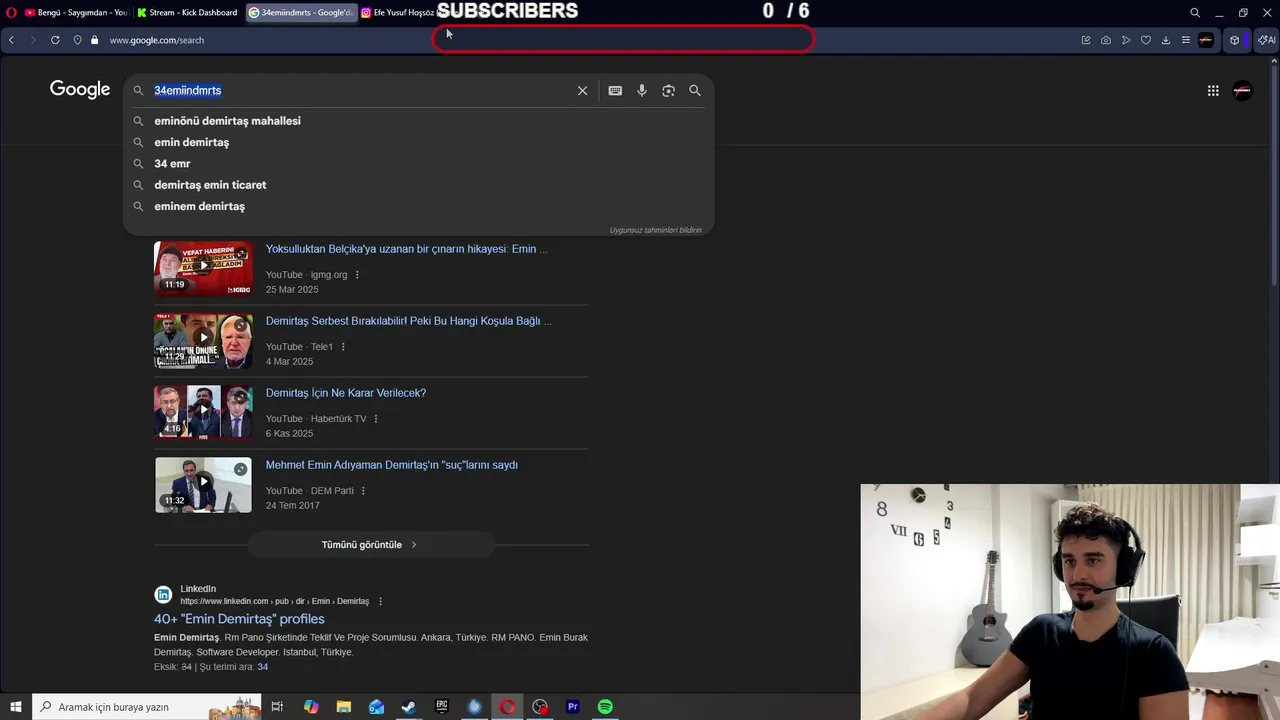Bookmark the page with the heart icon

point(1146,40)
